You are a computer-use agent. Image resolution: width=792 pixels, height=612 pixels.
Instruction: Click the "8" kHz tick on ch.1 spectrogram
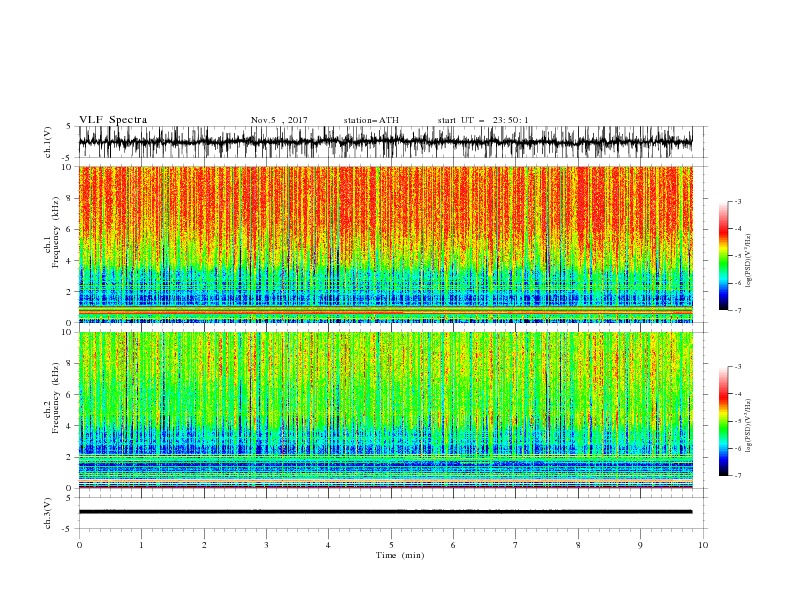point(70,198)
